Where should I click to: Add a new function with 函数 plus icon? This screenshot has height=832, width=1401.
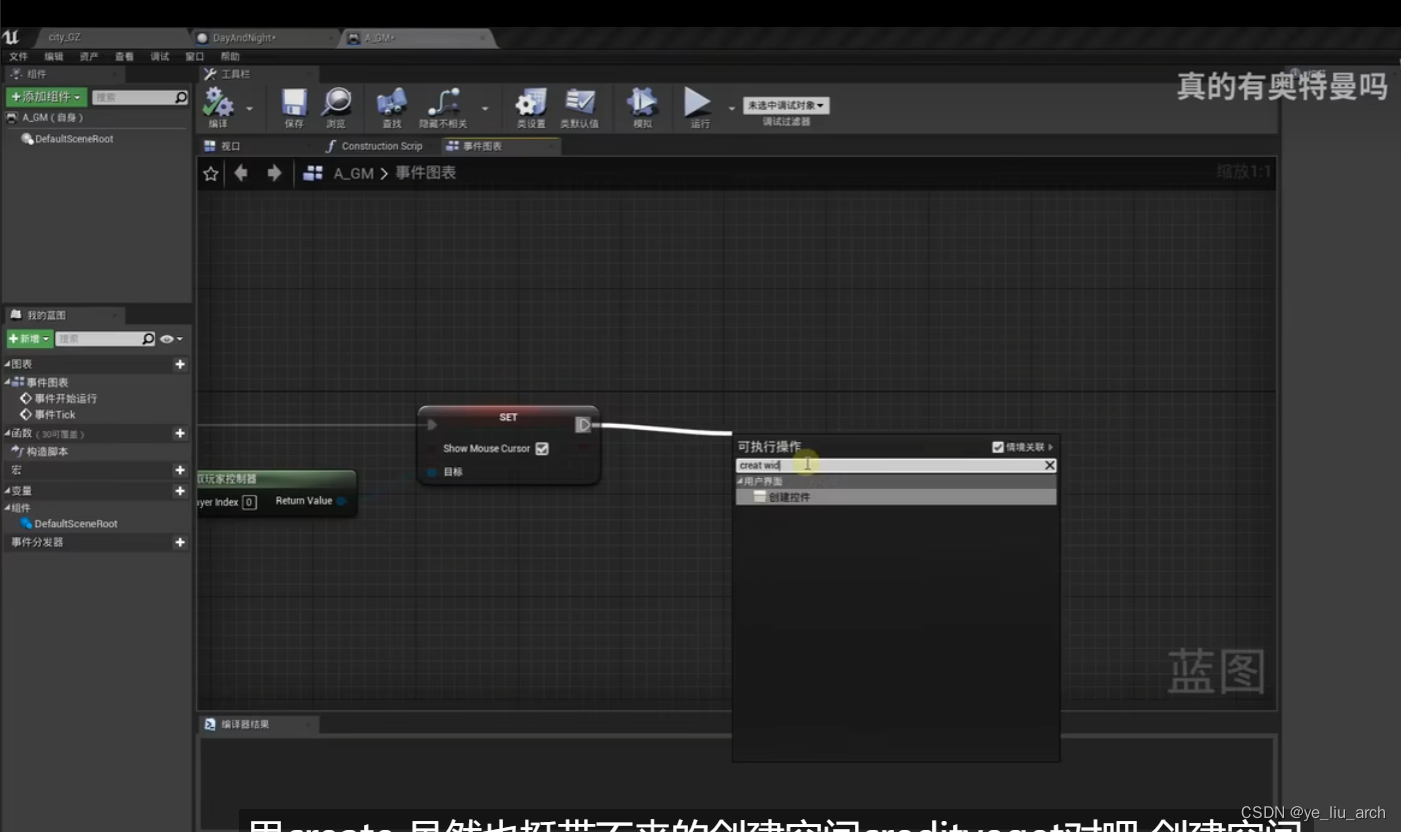180,433
